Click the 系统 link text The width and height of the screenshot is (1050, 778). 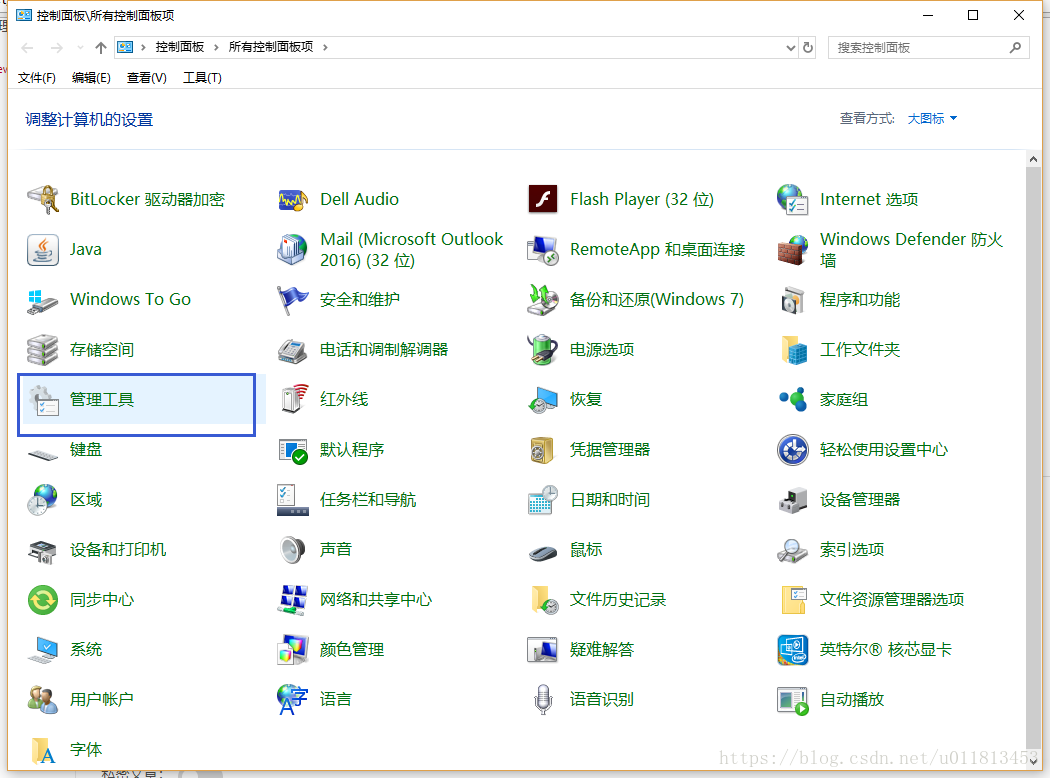tap(86, 649)
